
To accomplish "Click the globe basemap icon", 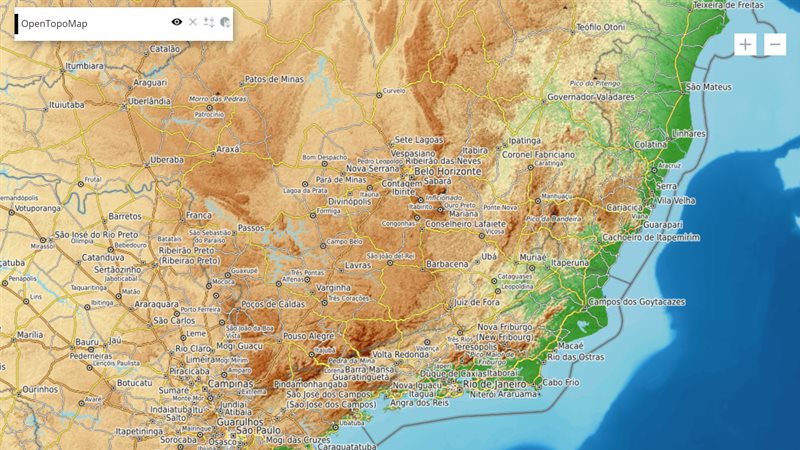I will click(x=225, y=22).
